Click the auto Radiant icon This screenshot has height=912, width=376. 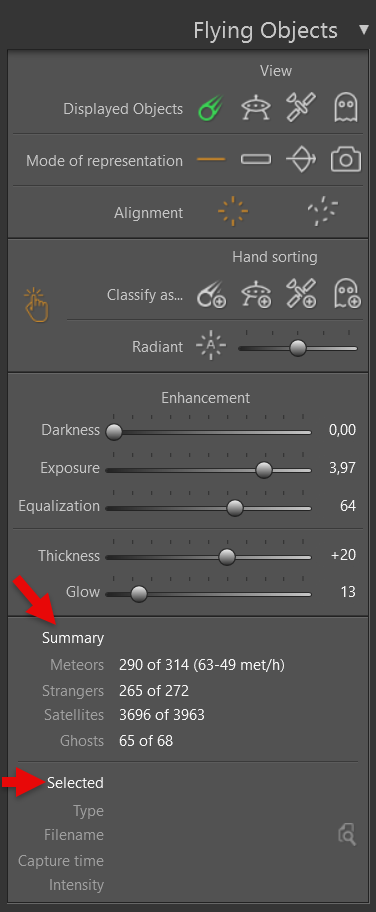[x=211, y=347]
